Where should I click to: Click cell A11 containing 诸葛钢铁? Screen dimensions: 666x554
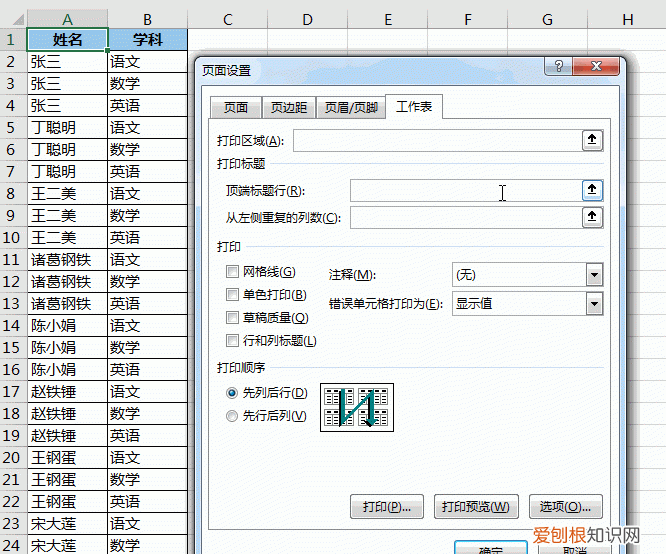click(x=67, y=260)
